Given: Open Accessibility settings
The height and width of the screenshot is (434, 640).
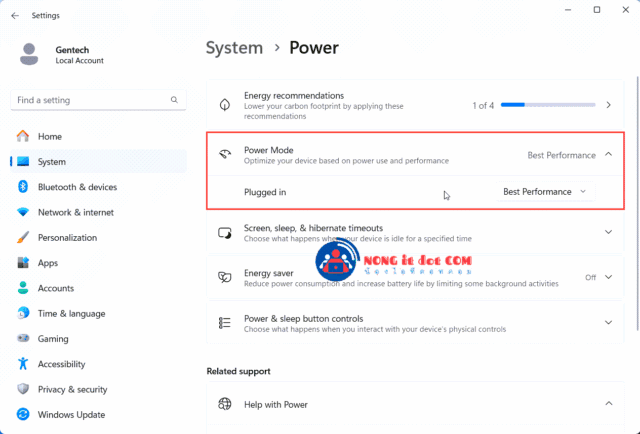Looking at the screenshot, I should tap(98, 364).
